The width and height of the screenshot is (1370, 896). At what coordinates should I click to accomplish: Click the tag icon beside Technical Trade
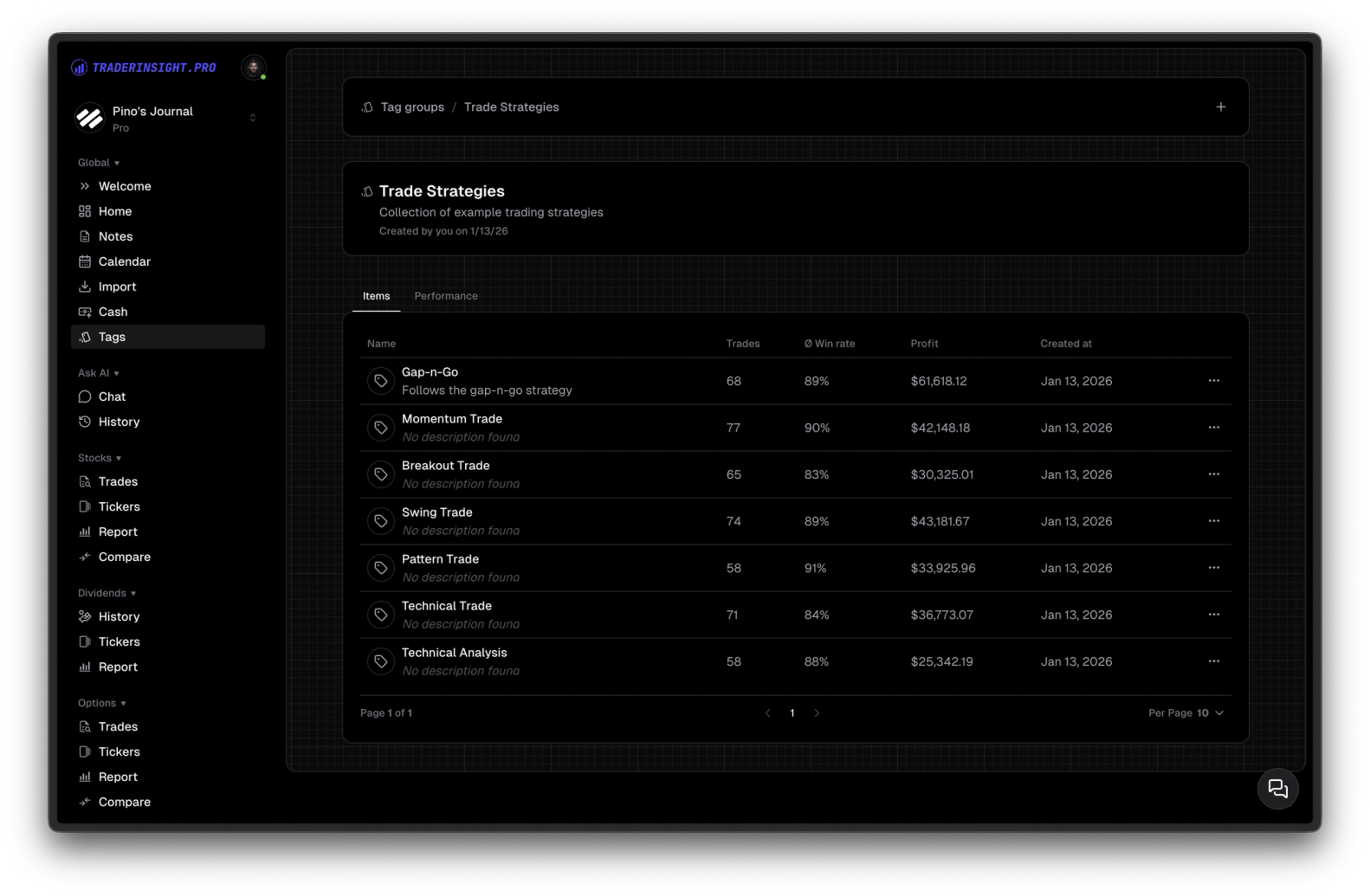click(381, 615)
